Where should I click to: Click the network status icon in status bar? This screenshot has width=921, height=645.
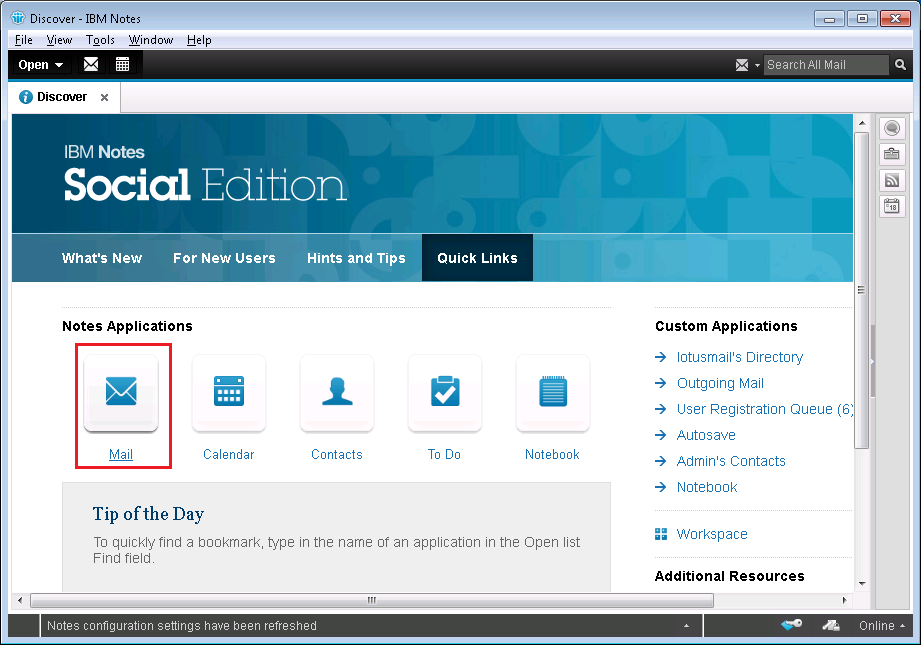(831, 625)
